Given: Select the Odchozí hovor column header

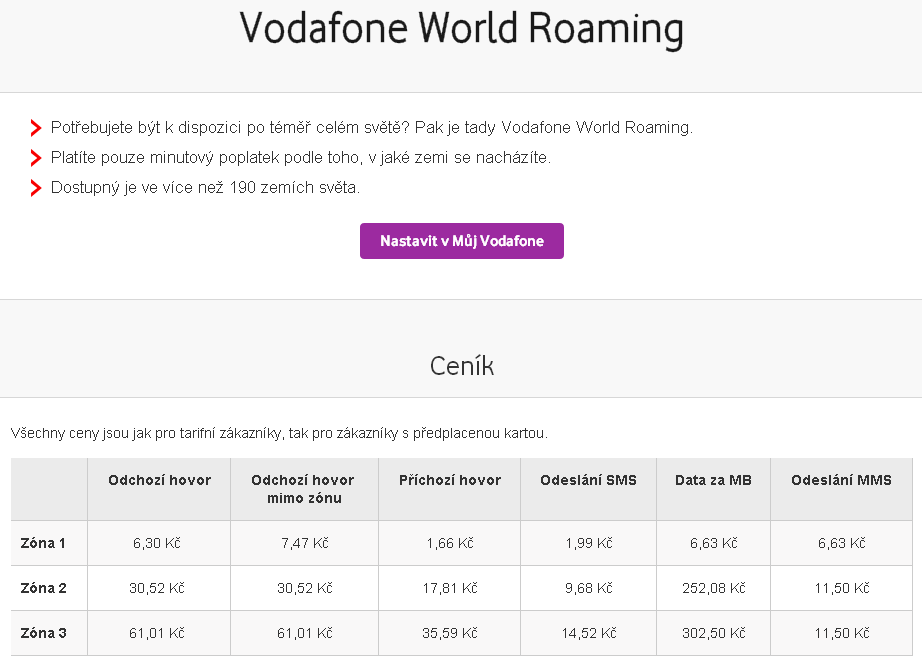Looking at the screenshot, I should pyautogui.click(x=159, y=480).
